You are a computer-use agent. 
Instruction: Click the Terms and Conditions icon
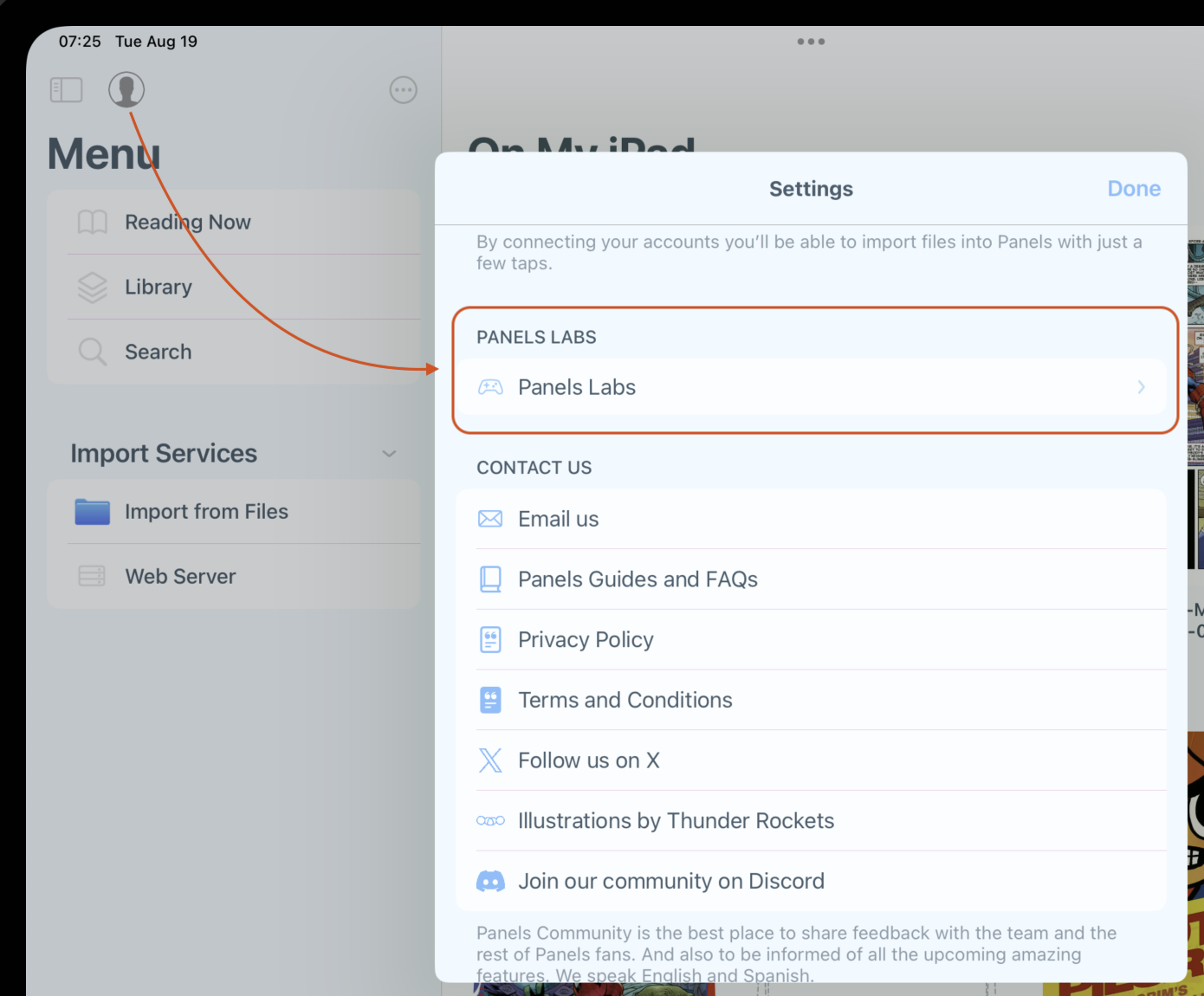[490, 700]
